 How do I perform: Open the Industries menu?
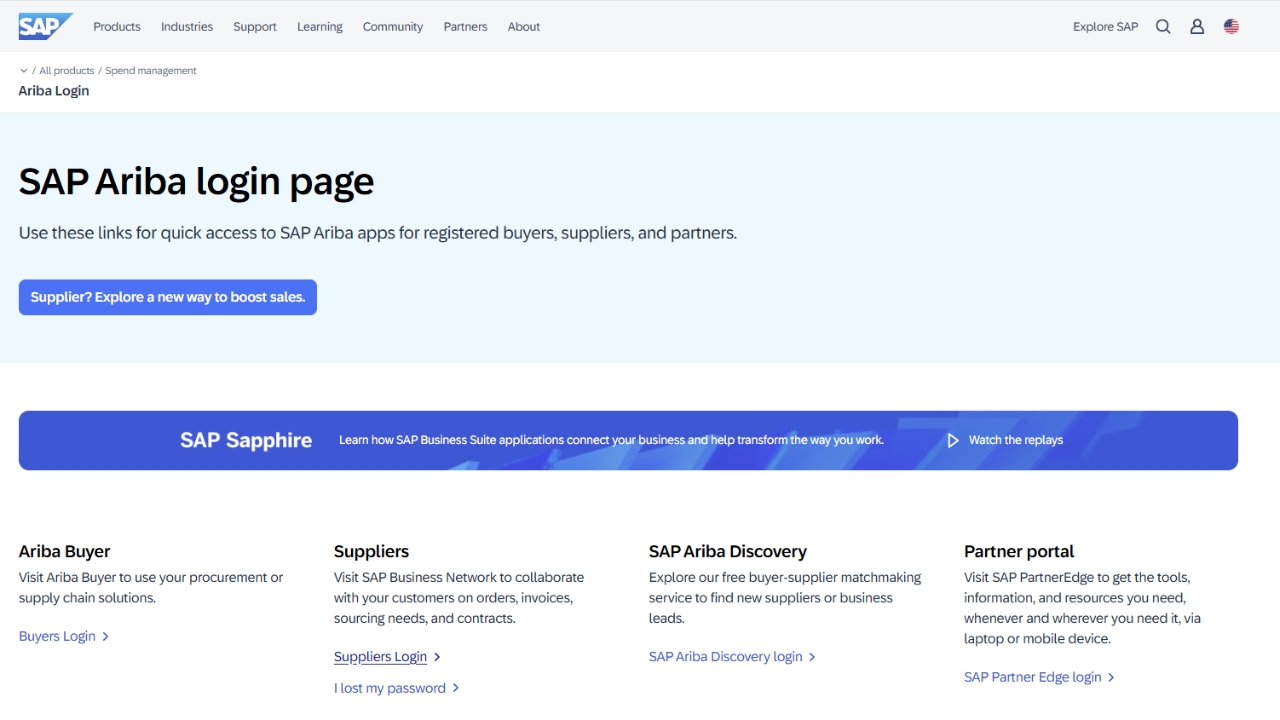tap(187, 27)
